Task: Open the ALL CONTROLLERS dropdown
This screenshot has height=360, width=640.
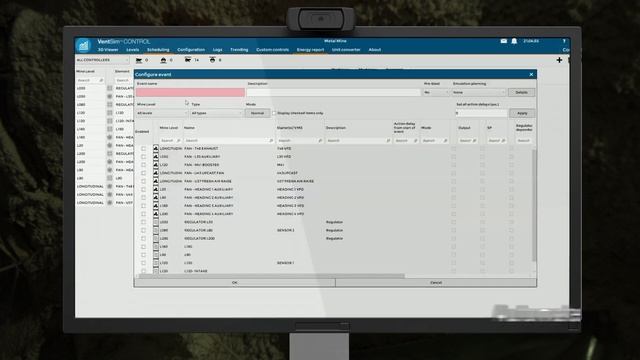Action: pos(102,60)
